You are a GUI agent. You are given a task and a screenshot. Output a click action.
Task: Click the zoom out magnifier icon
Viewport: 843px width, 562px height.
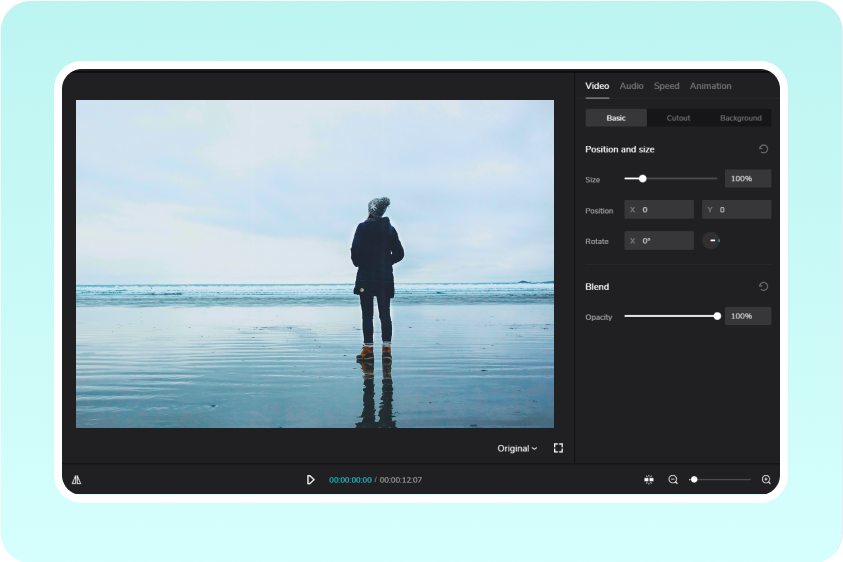[673, 479]
